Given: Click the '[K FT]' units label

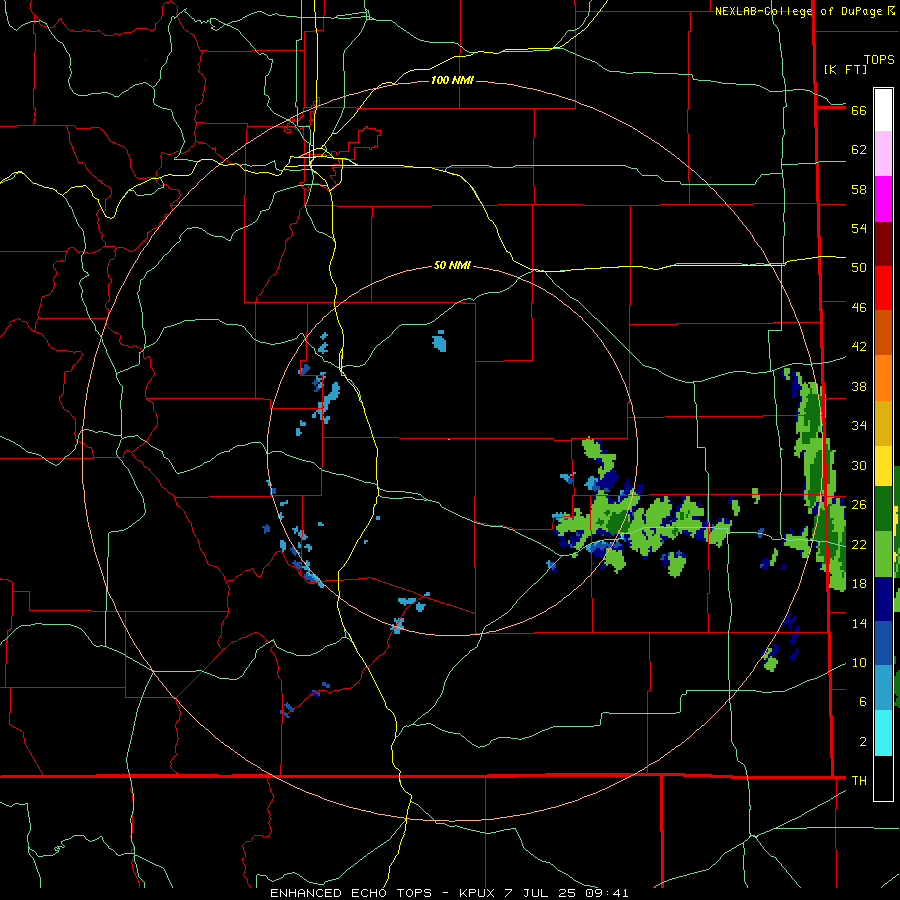Looking at the screenshot, I should tap(845, 69).
